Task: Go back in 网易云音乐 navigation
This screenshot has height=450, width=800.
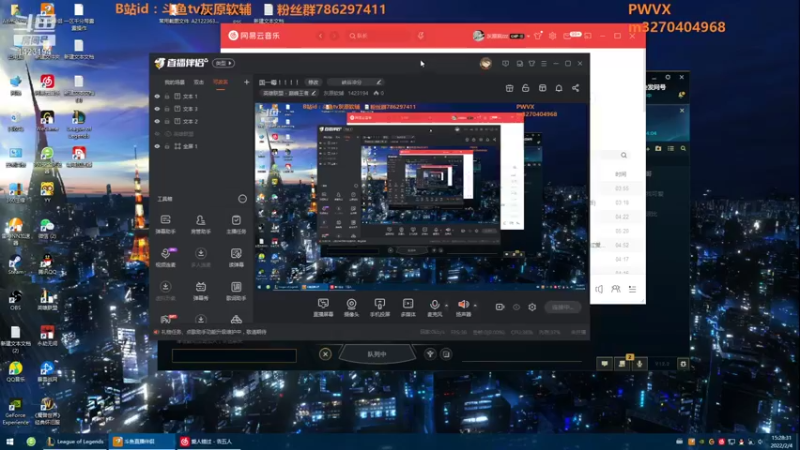Action: click(320, 36)
